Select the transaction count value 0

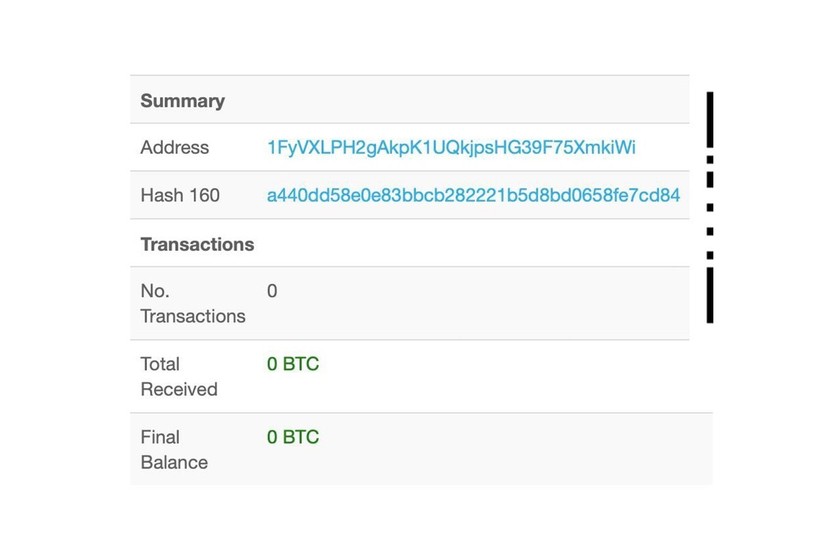pos(272,291)
